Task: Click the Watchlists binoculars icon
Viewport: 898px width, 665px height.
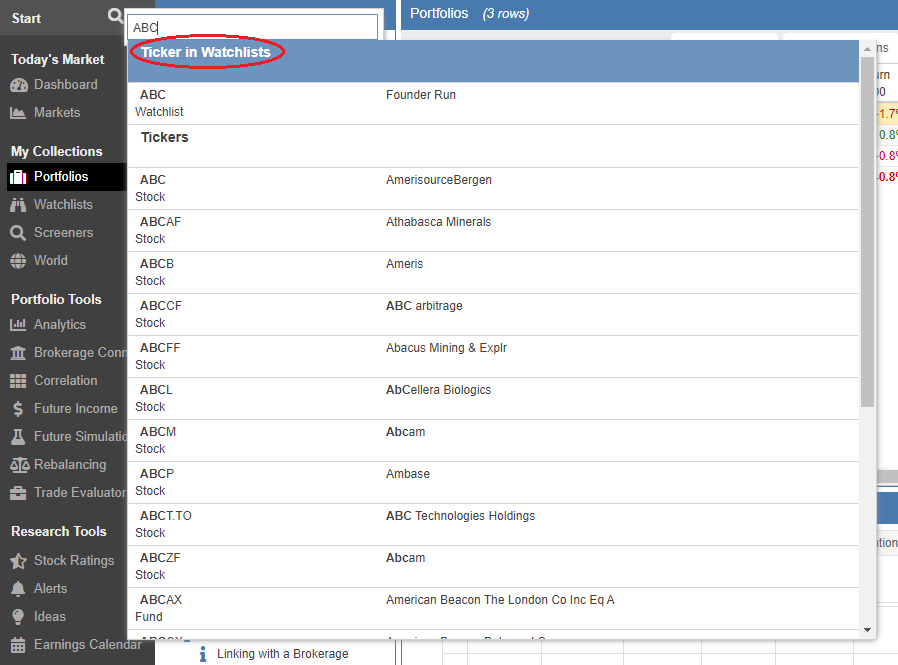Action: pos(18,205)
